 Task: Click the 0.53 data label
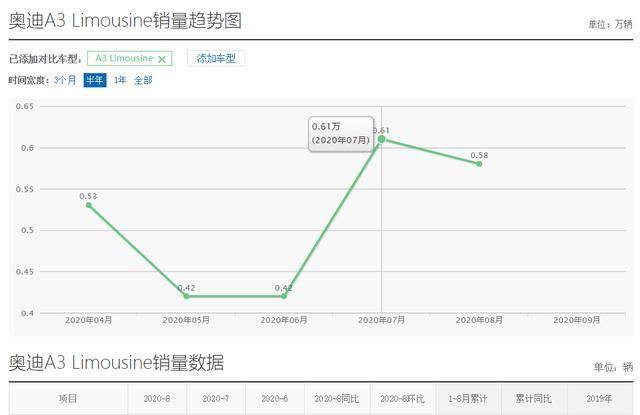pyautogui.click(x=88, y=196)
